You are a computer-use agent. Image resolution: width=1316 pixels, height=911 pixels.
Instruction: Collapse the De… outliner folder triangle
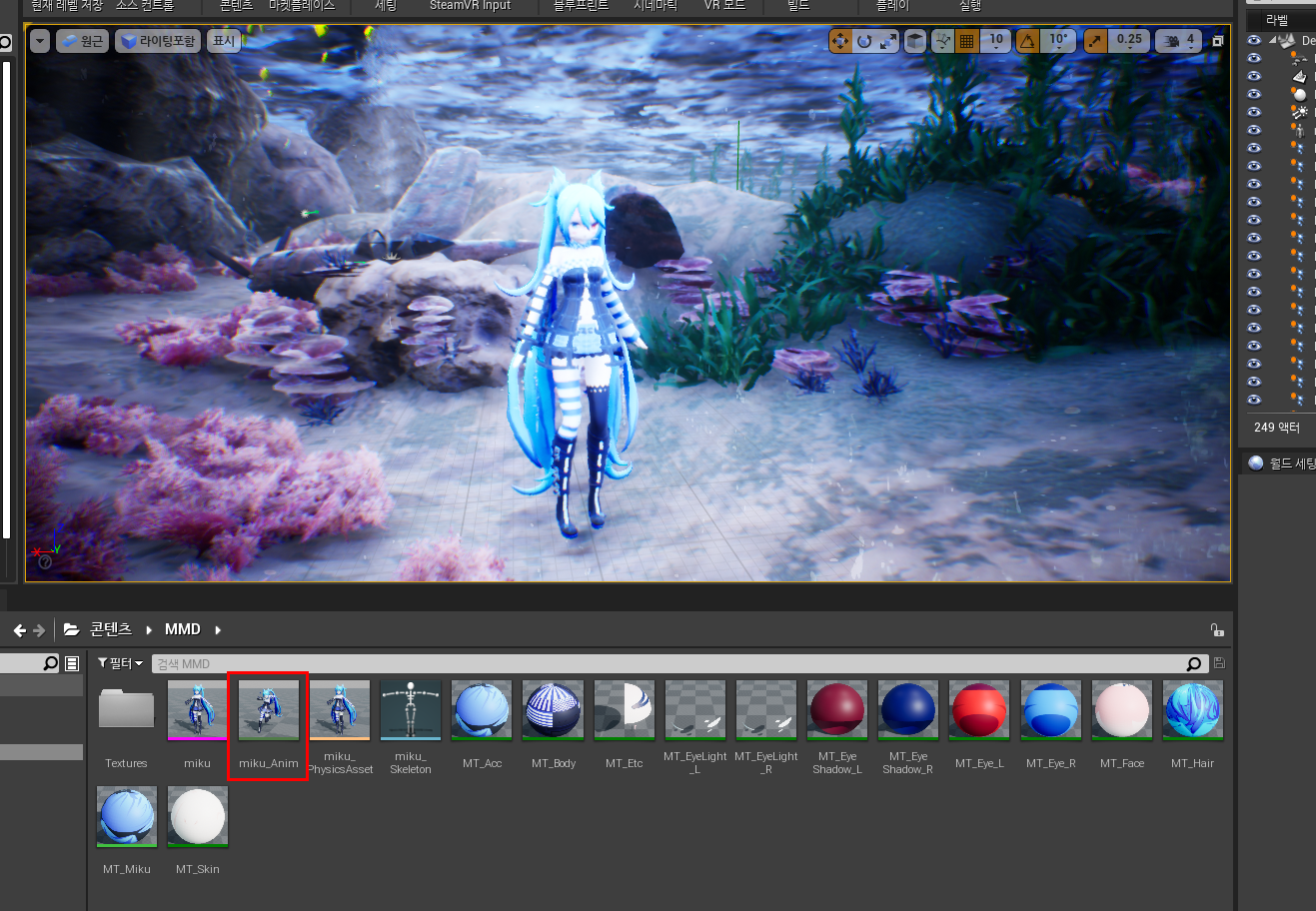1273,41
